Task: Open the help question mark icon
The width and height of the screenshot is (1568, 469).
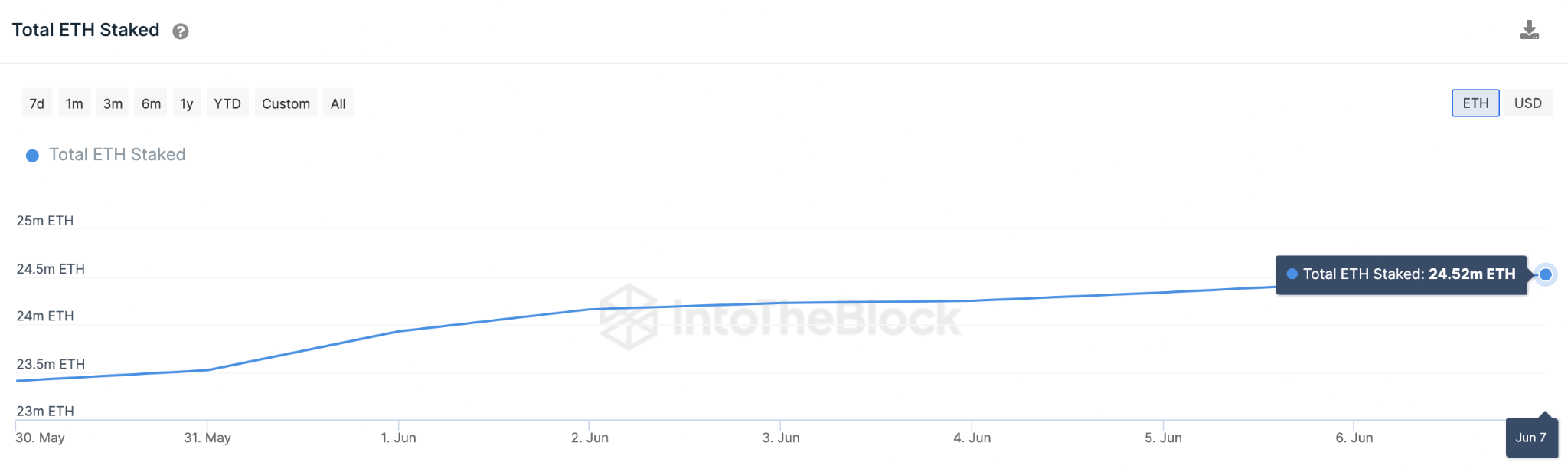Action: tap(181, 31)
